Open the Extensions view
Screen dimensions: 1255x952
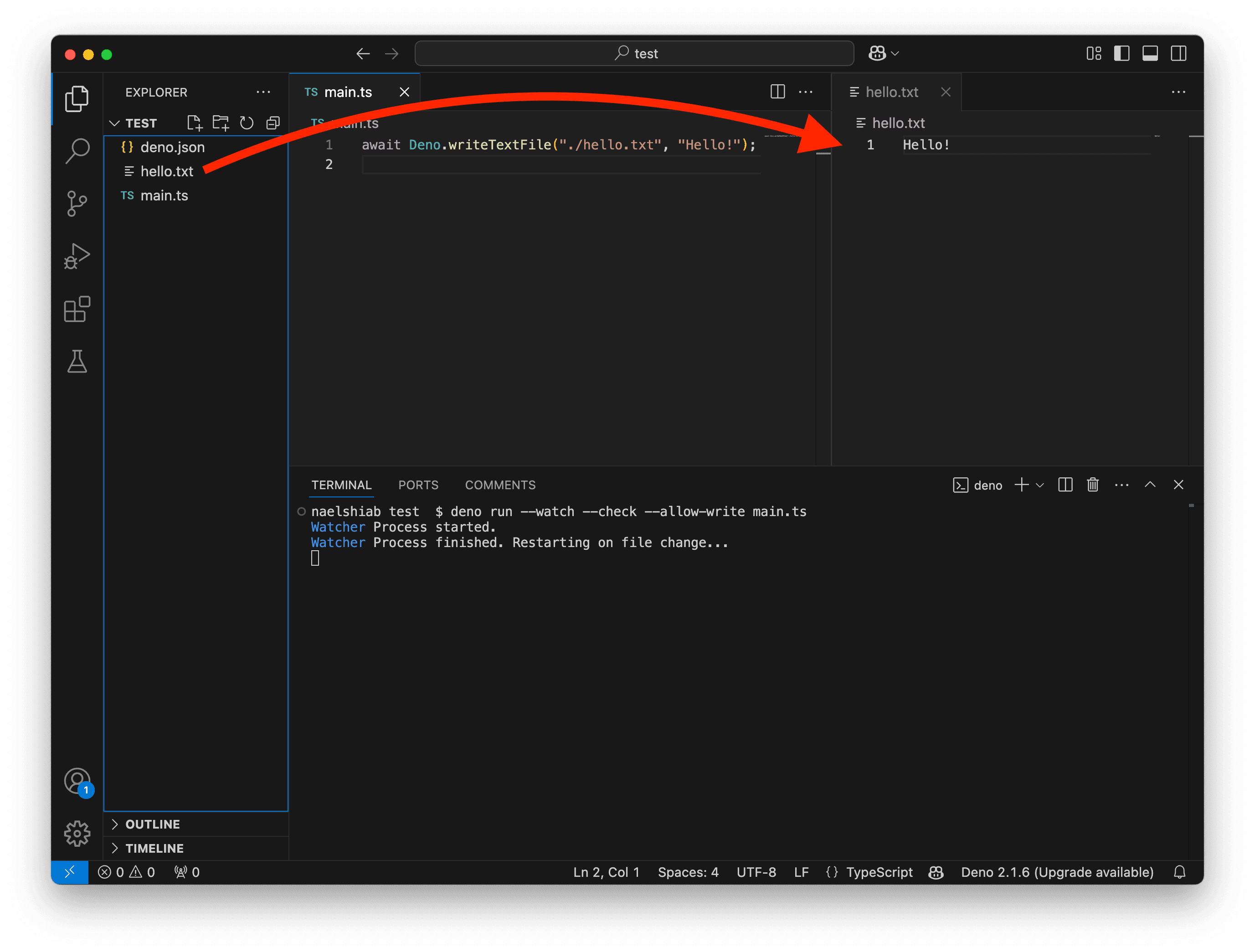click(77, 309)
